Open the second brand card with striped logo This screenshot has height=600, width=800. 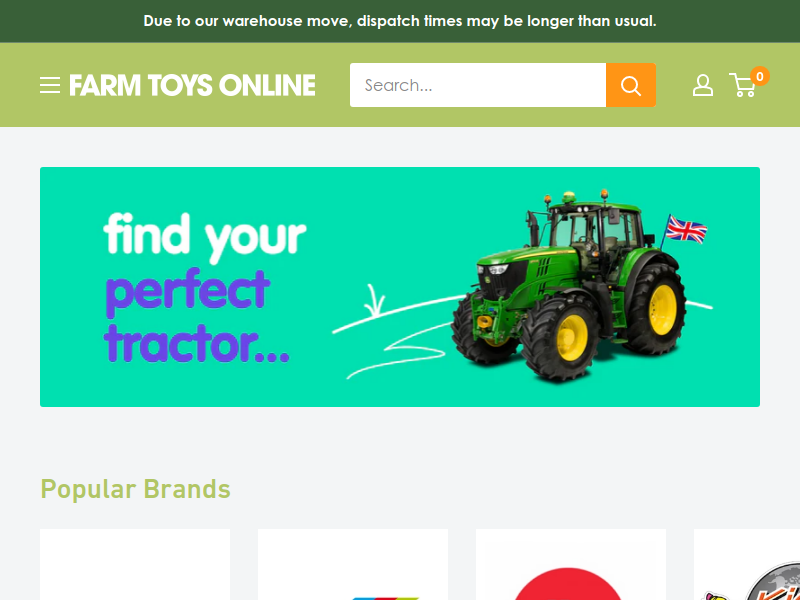353,564
